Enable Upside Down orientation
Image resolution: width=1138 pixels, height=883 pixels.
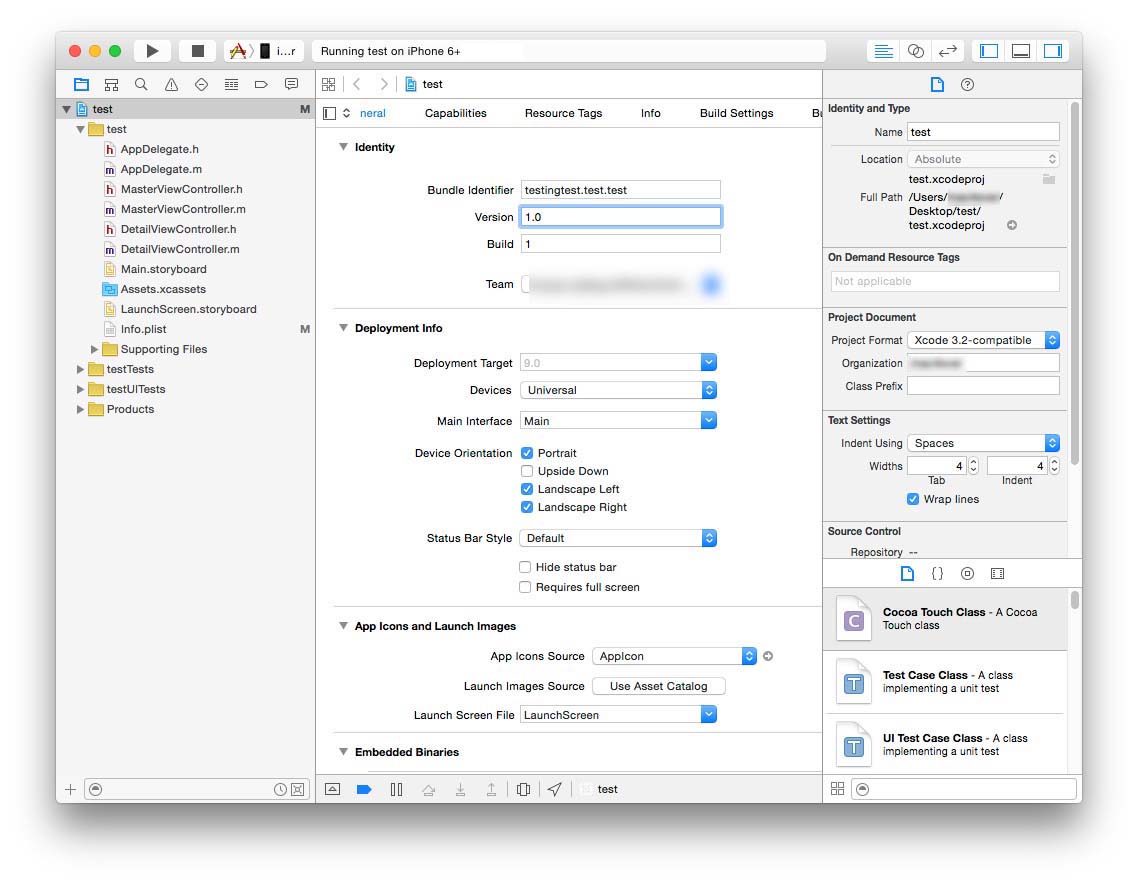click(527, 471)
